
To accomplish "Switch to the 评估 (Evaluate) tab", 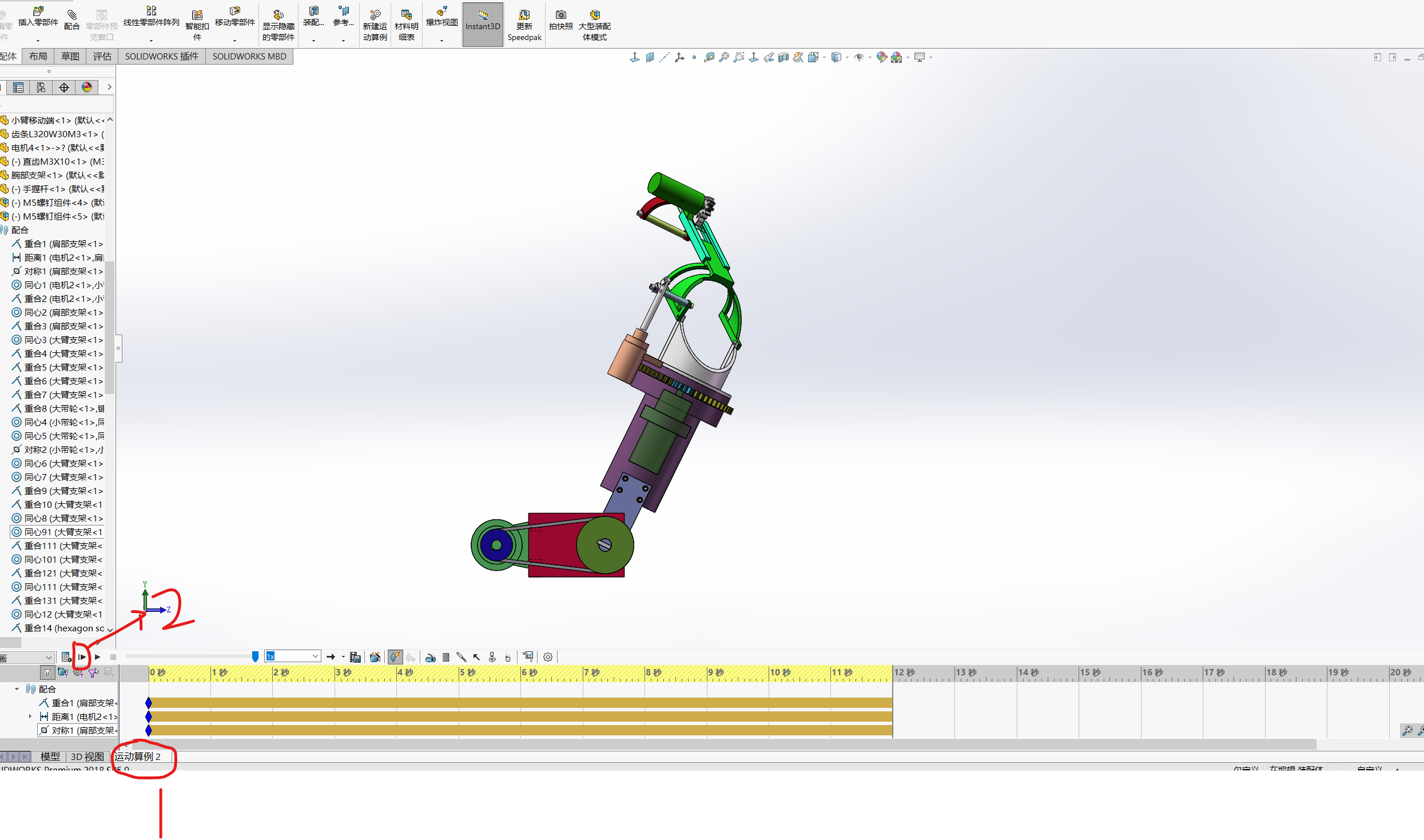I will [102, 56].
